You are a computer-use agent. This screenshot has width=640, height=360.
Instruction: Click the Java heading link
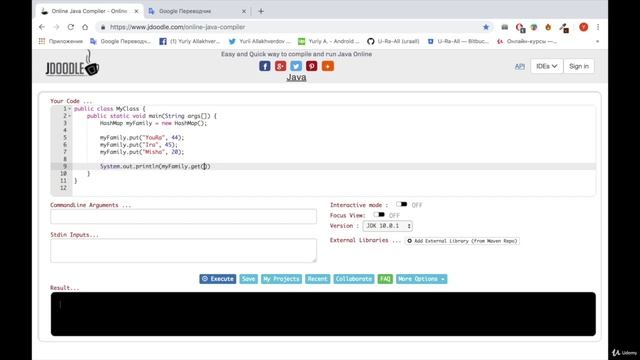296,77
